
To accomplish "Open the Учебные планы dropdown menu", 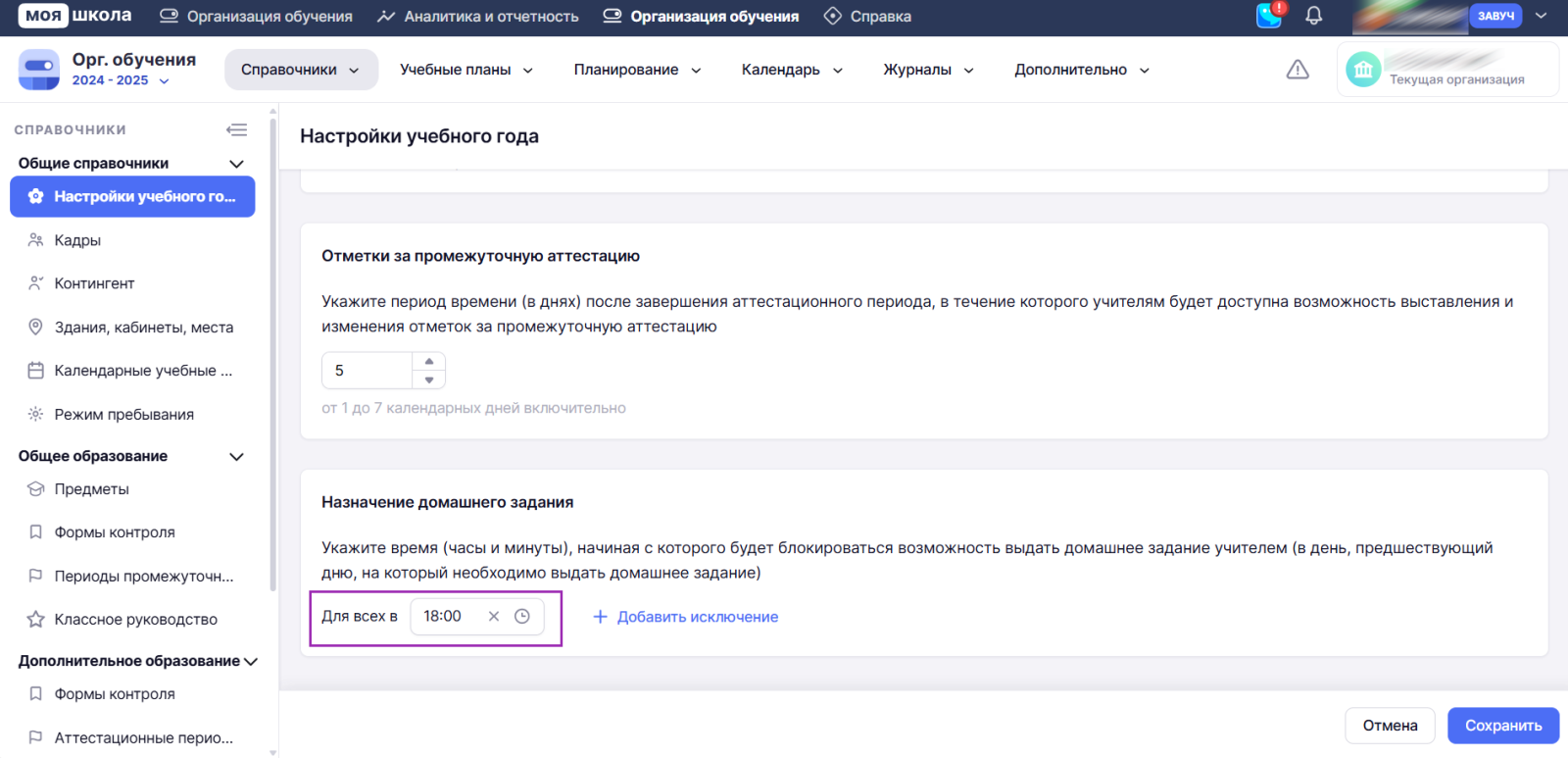I will pyautogui.click(x=466, y=70).
